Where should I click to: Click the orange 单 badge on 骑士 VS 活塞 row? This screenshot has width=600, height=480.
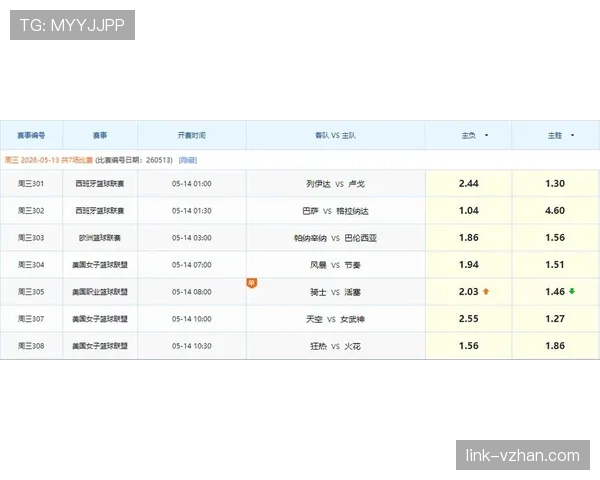tap(251, 283)
